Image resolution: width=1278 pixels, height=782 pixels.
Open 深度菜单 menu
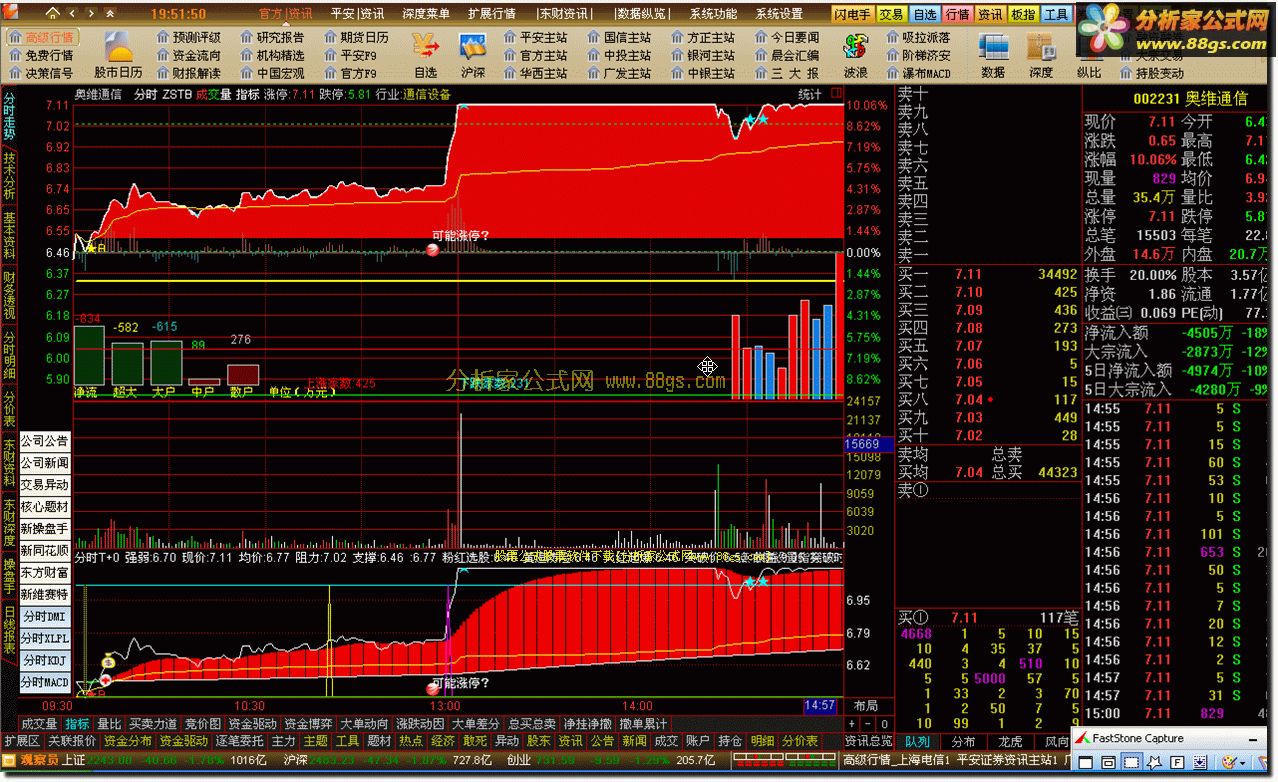pyautogui.click(x=426, y=14)
